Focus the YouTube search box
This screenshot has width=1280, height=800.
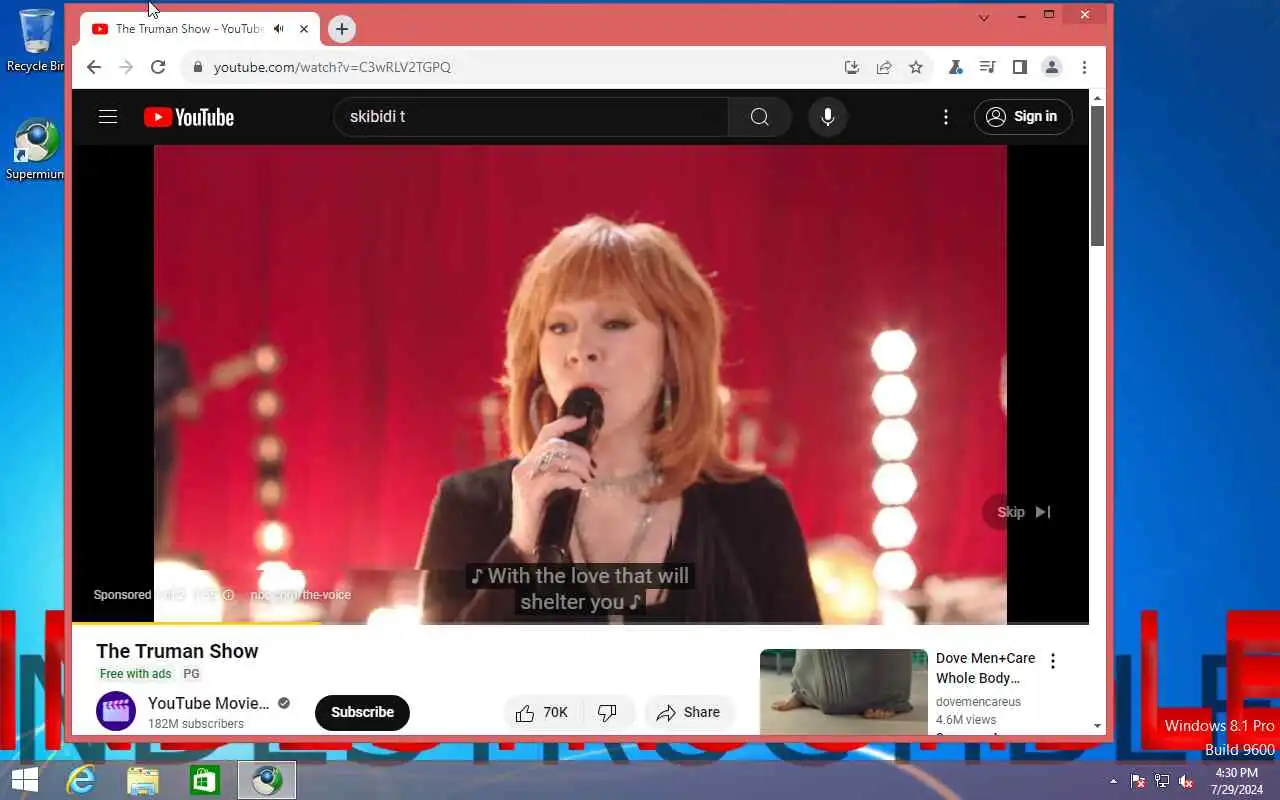(531, 117)
